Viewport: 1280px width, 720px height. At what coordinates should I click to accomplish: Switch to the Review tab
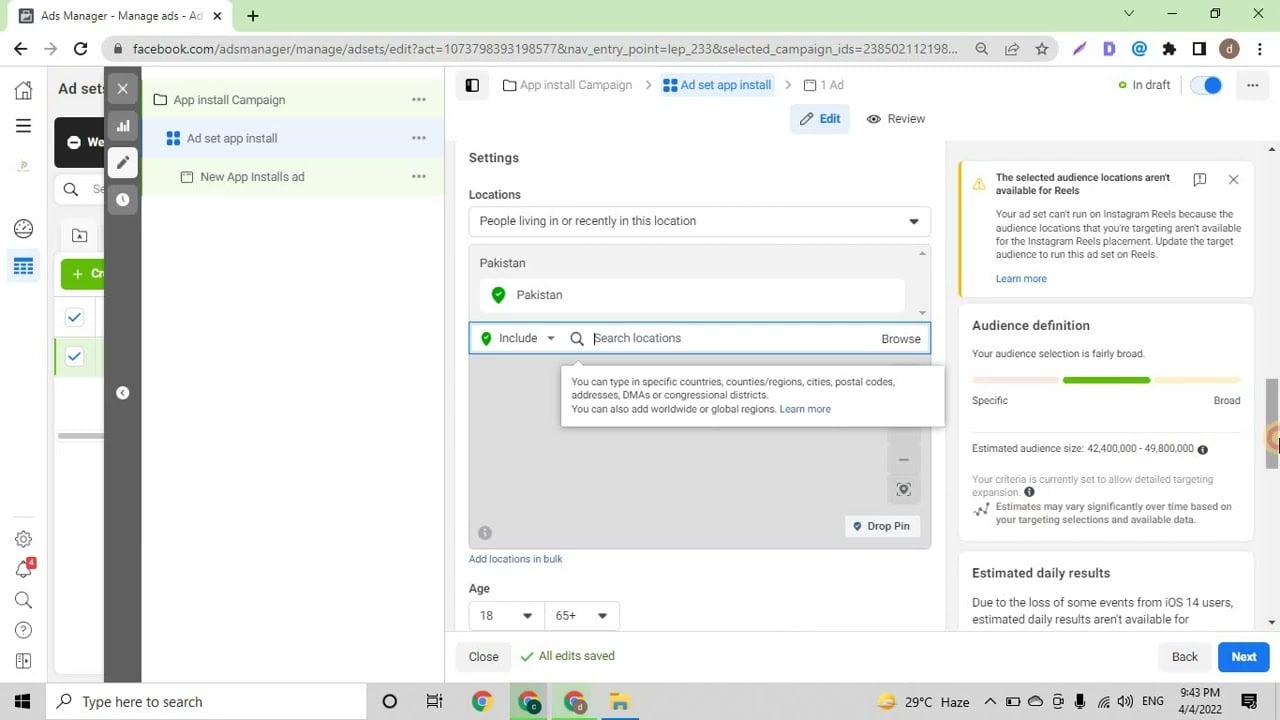click(895, 119)
